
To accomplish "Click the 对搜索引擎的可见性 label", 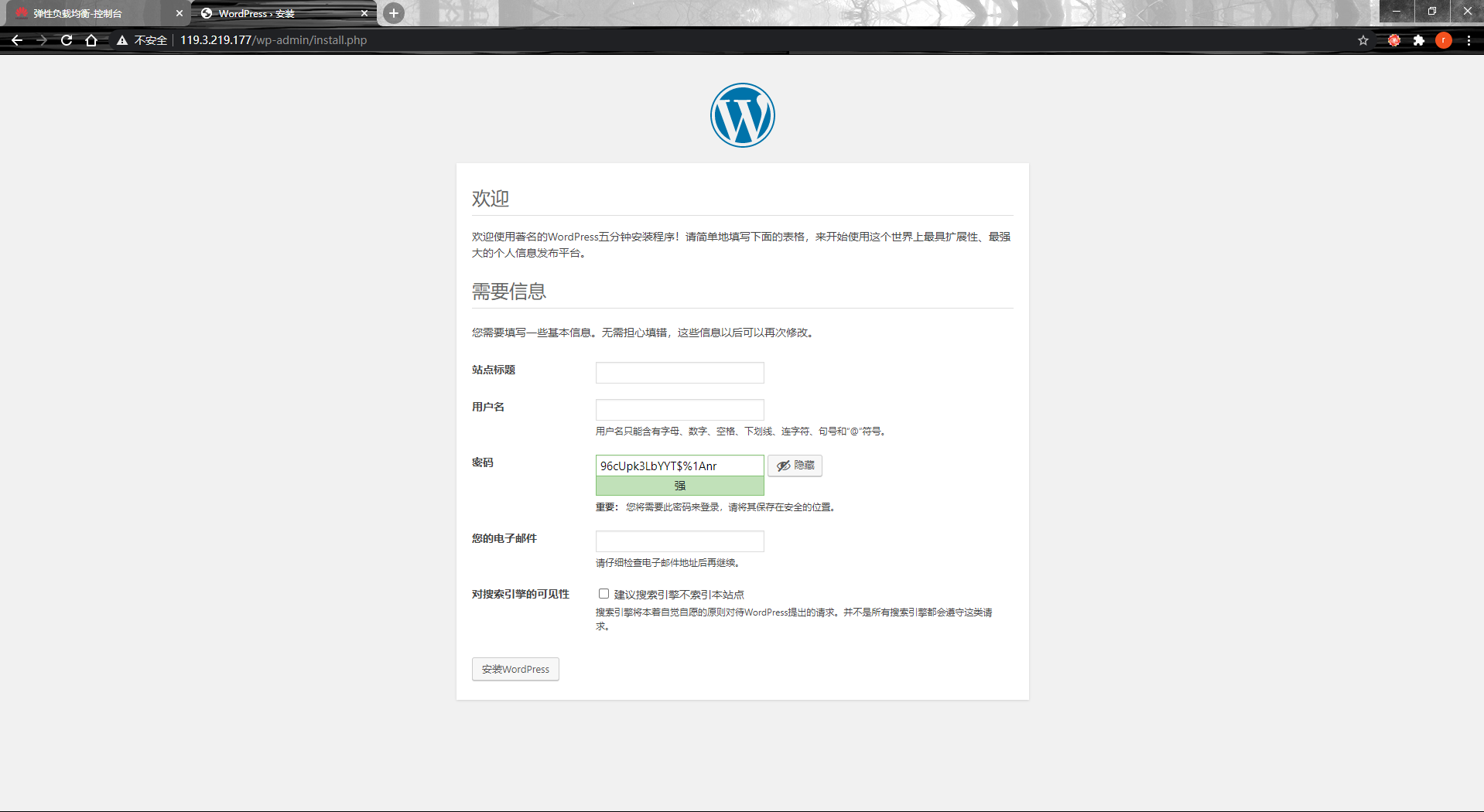I will tap(521, 594).
